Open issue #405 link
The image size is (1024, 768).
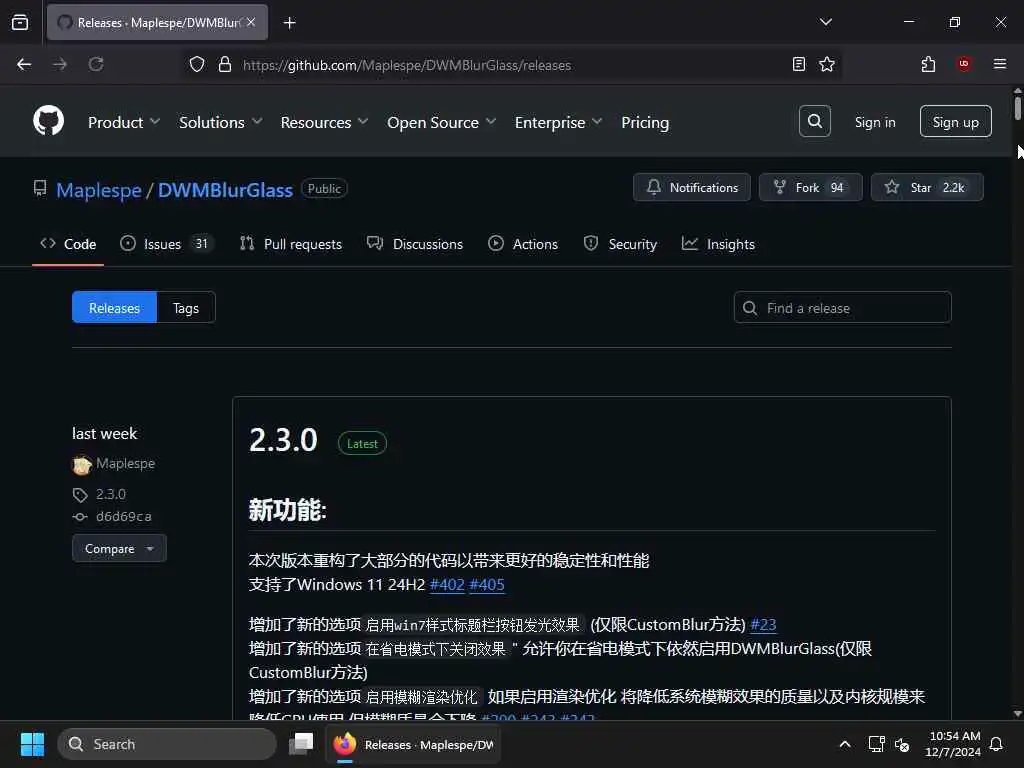[487, 584]
